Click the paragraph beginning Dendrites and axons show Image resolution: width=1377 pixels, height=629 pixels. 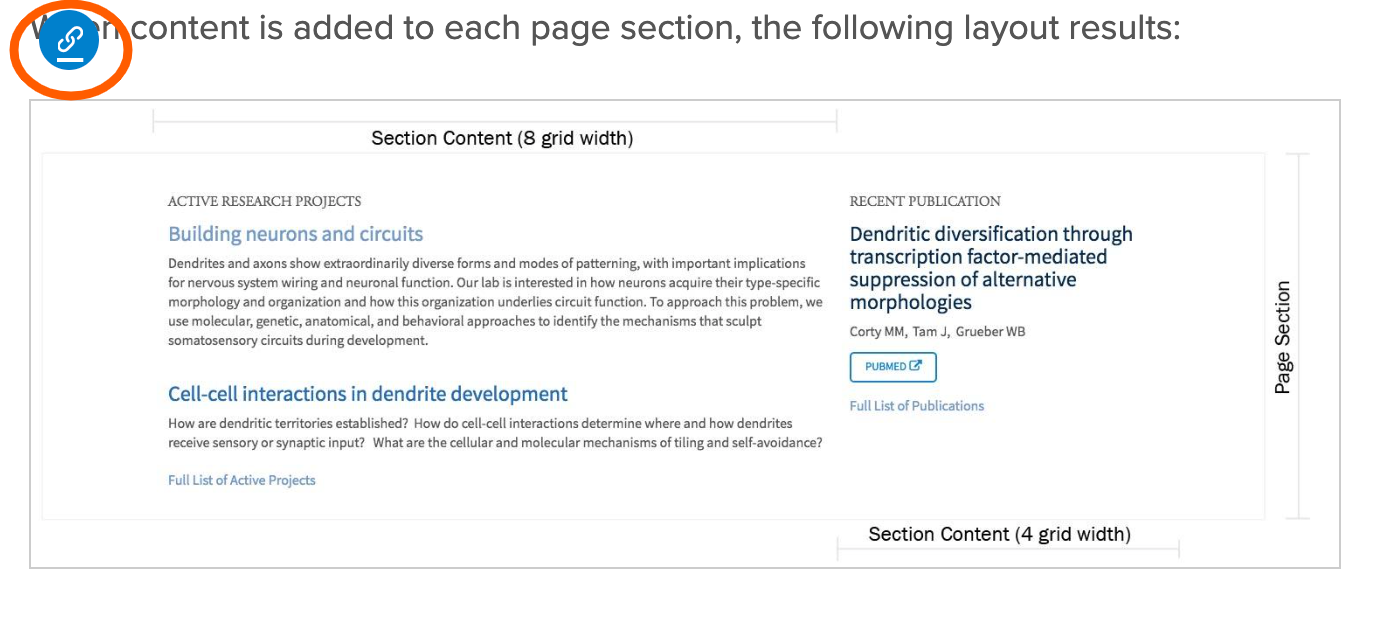(x=495, y=302)
